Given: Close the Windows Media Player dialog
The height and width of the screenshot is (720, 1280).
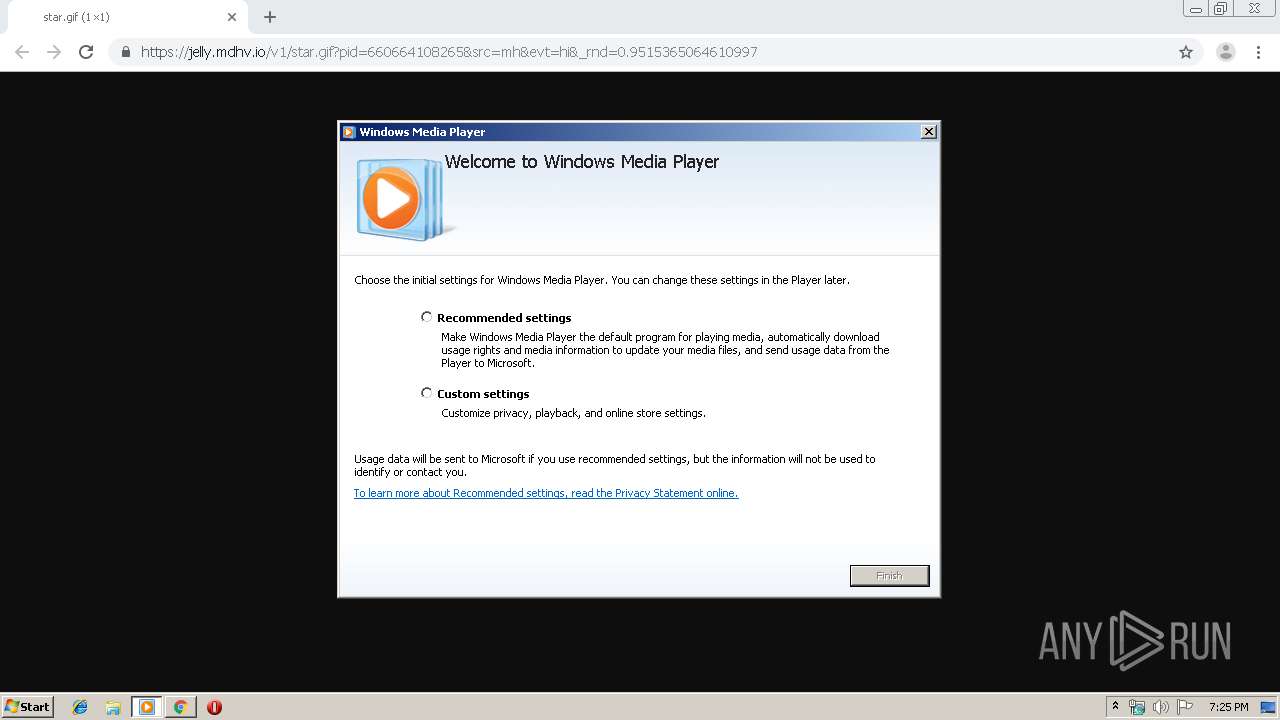Looking at the screenshot, I should (x=928, y=132).
